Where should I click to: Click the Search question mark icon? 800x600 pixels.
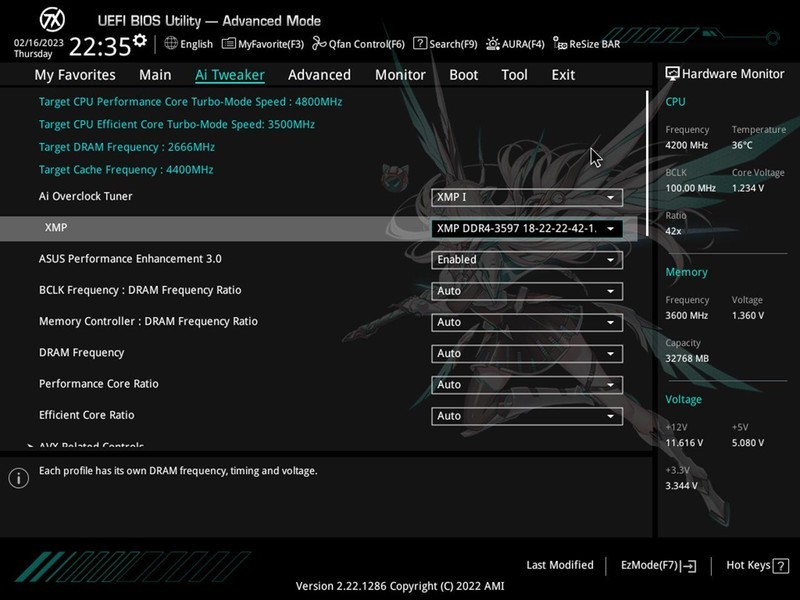[x=420, y=43]
